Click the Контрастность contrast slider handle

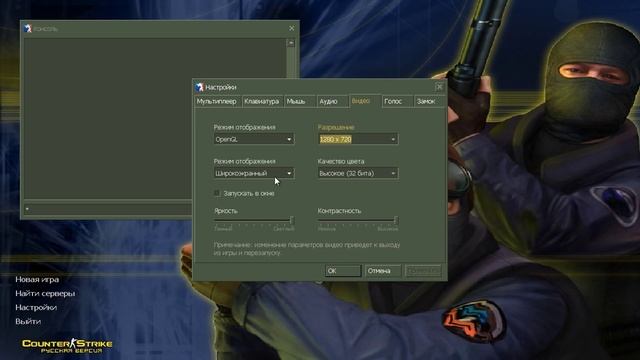pyautogui.click(x=396, y=220)
